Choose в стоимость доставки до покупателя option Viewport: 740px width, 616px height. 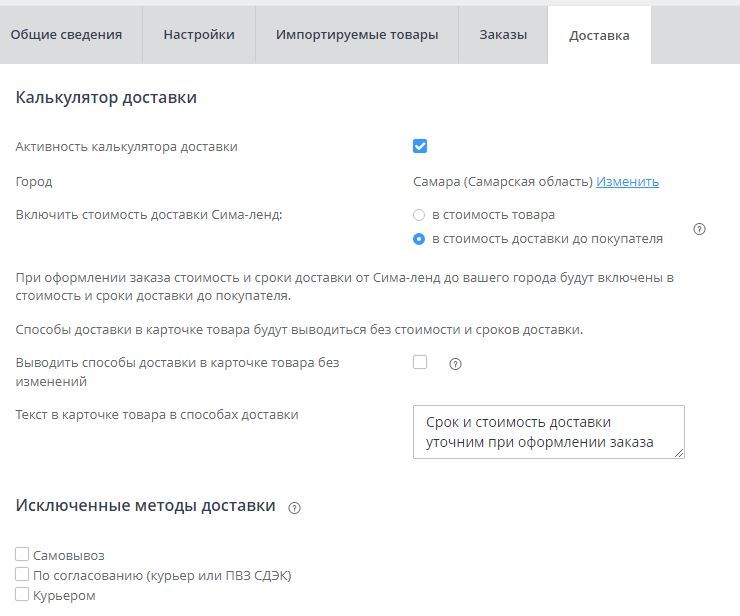[419, 239]
